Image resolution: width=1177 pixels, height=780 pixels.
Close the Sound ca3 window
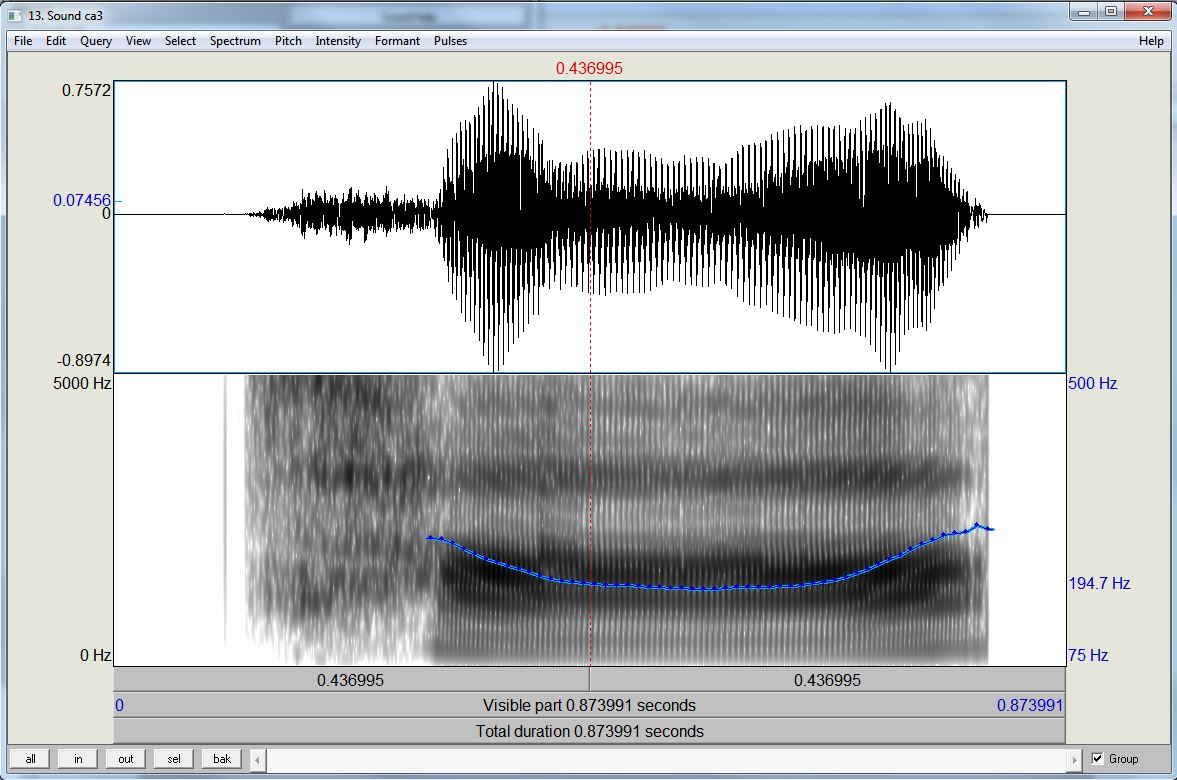(1148, 12)
